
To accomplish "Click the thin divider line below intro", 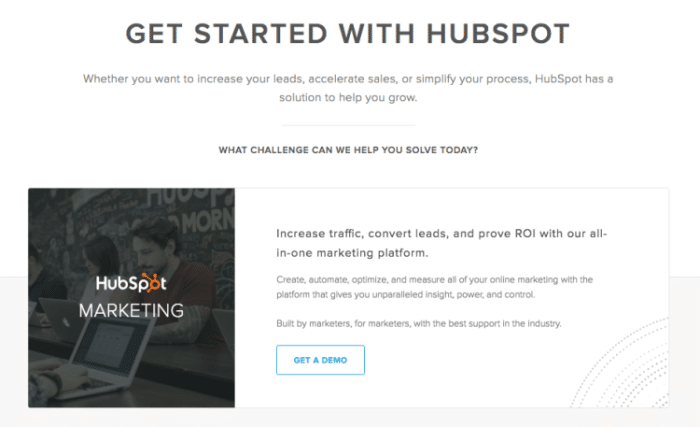I will [x=348, y=126].
